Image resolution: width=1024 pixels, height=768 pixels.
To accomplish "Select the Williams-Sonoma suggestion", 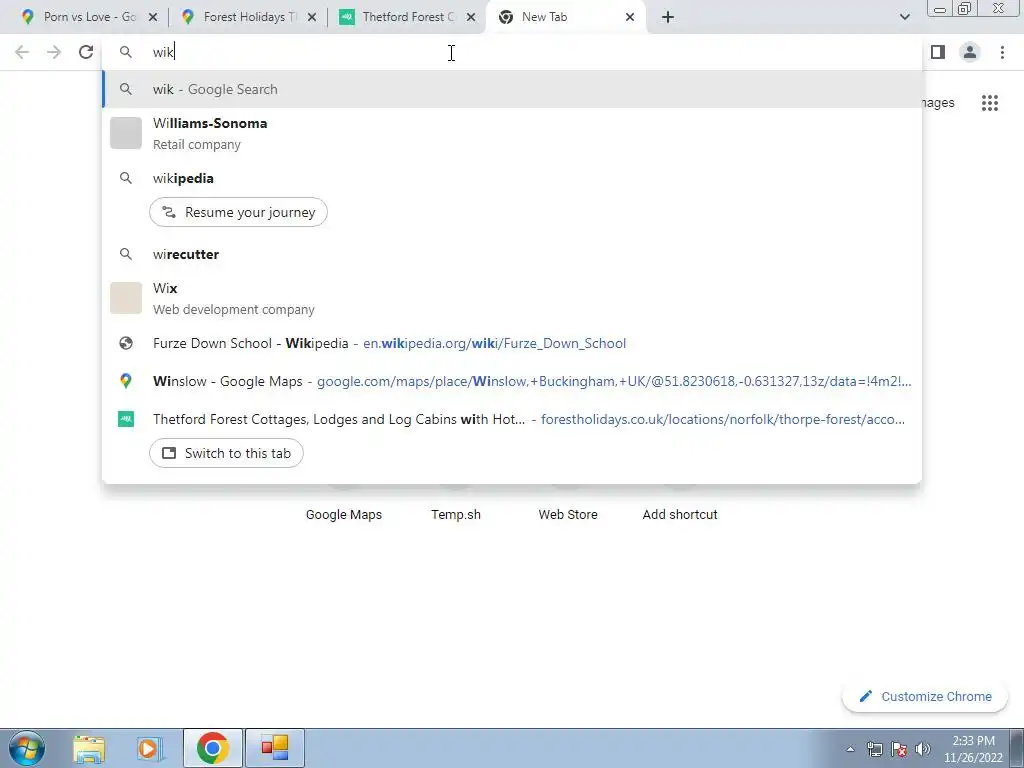I will pyautogui.click(x=512, y=133).
